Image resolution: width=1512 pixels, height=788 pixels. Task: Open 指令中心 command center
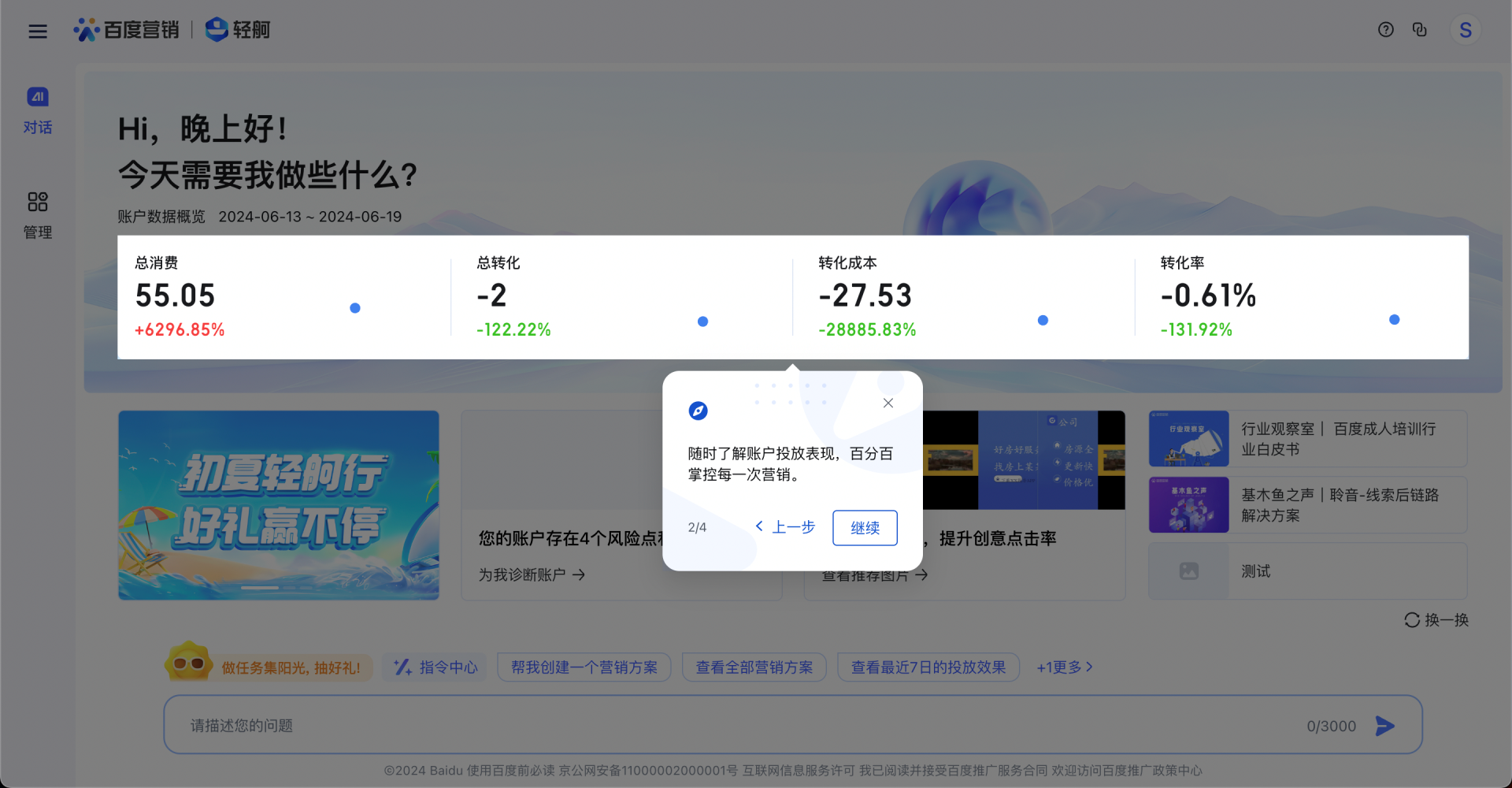point(435,667)
